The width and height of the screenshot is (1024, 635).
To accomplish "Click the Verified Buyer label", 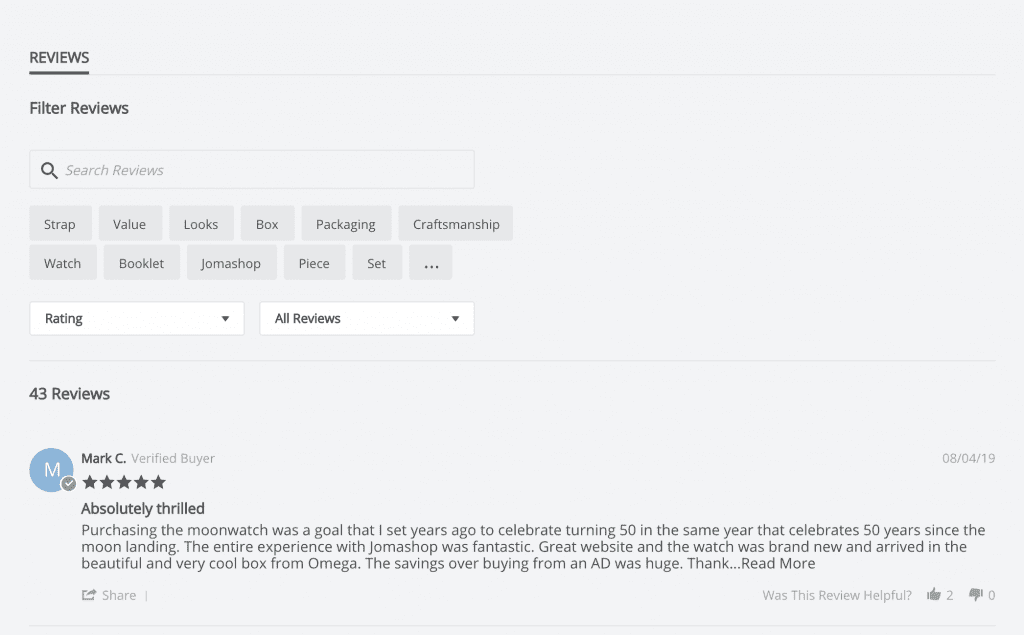I will (173, 459).
